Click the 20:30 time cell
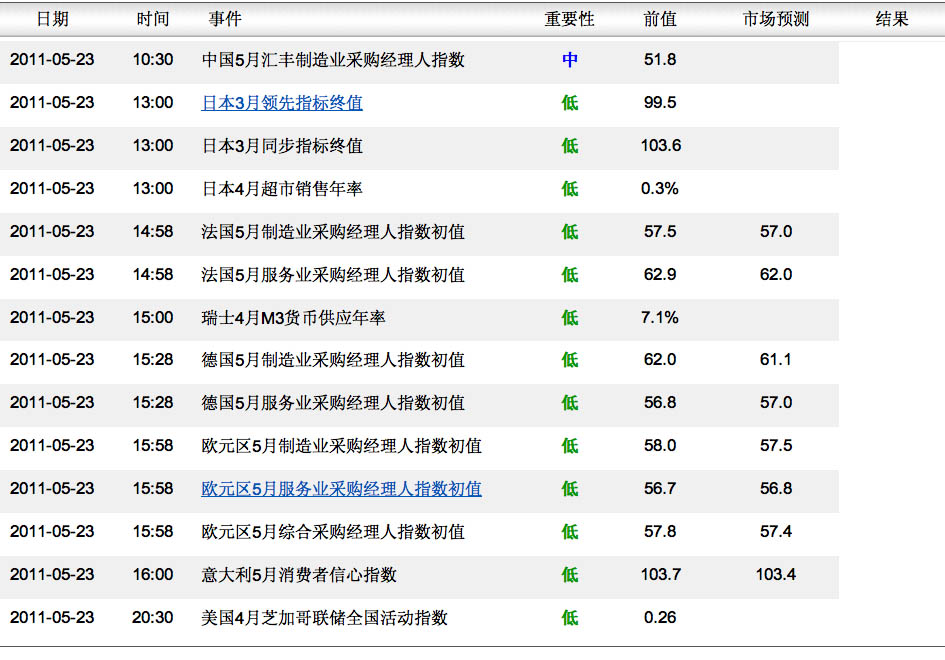 [152, 618]
